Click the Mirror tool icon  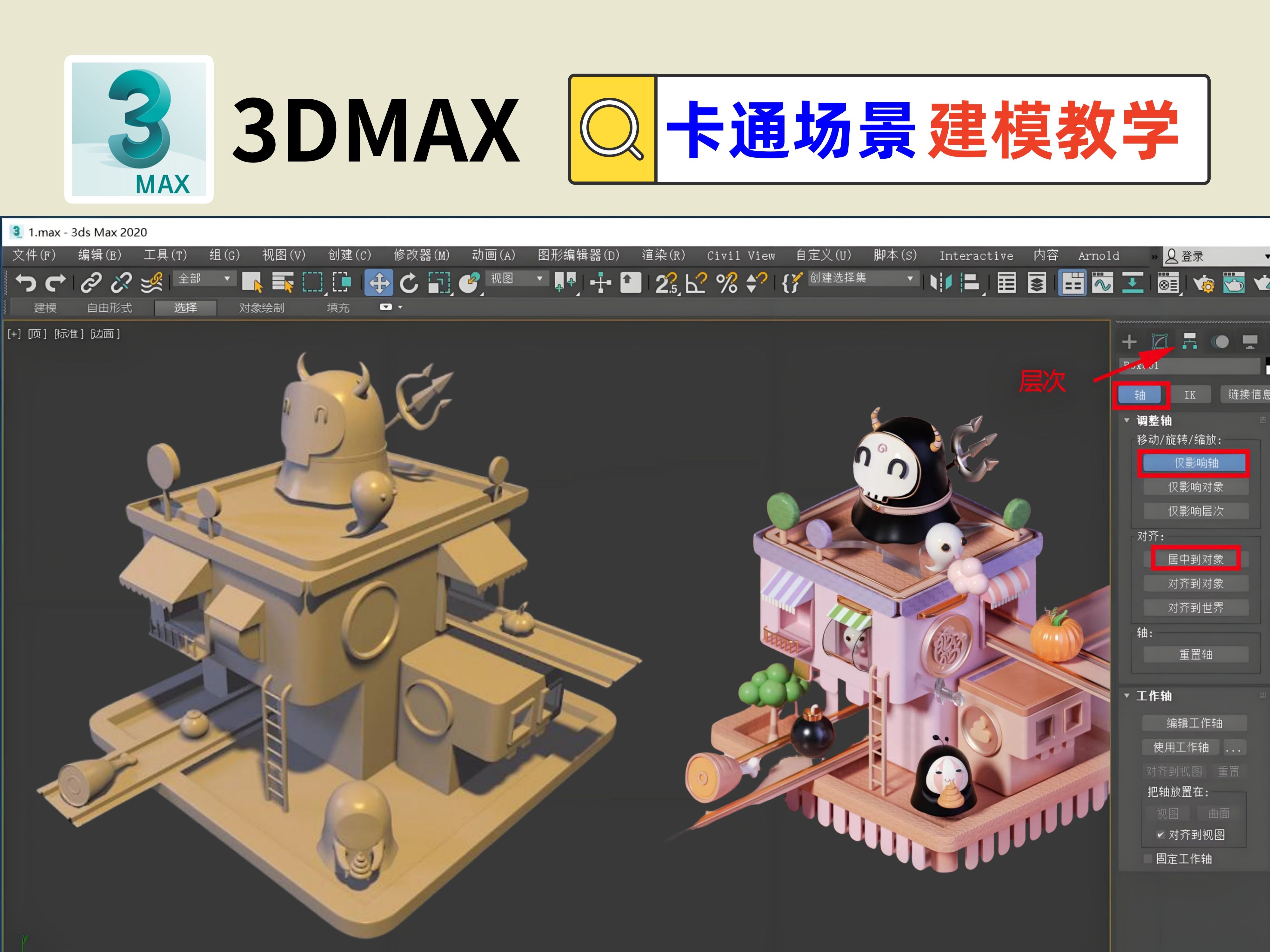(940, 283)
